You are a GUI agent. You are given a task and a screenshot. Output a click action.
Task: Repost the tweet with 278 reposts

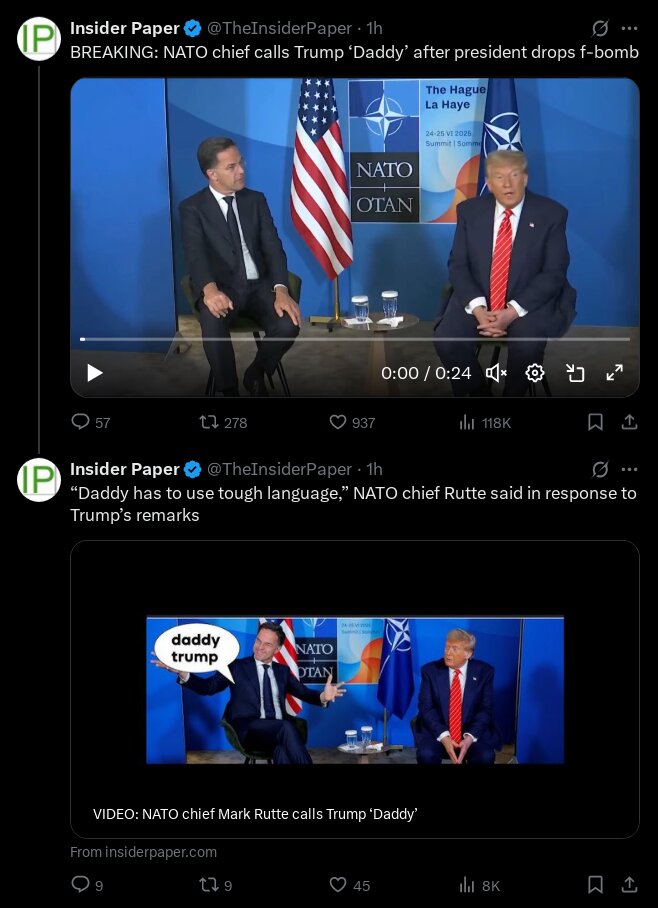223,422
